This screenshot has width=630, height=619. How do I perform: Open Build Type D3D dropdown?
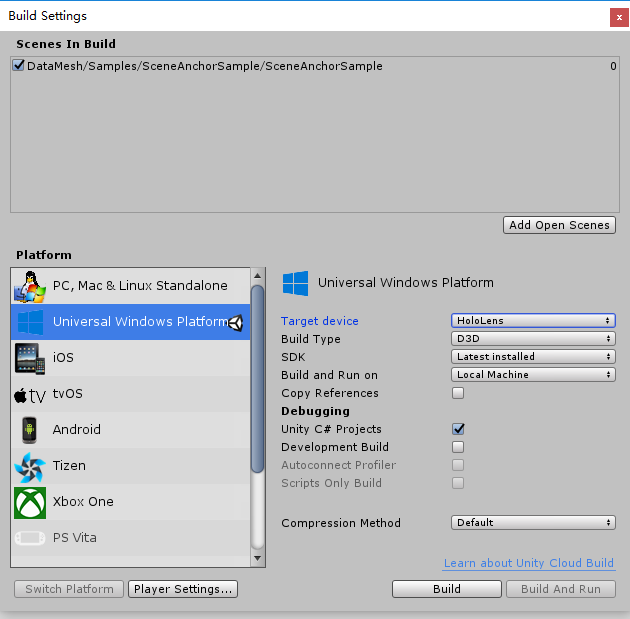click(x=533, y=339)
